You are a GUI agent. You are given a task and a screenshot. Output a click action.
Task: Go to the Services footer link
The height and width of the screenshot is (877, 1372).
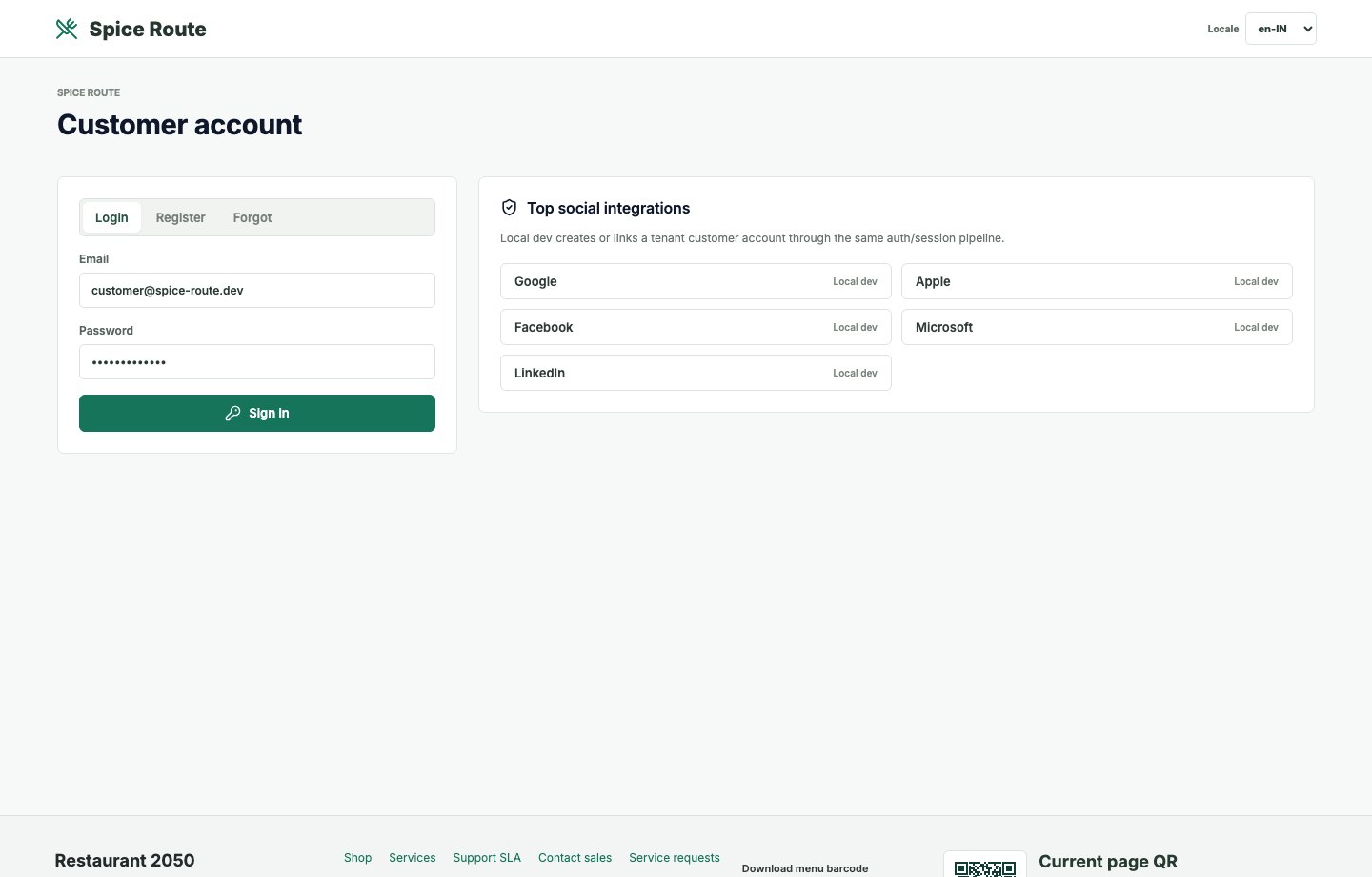(413, 858)
